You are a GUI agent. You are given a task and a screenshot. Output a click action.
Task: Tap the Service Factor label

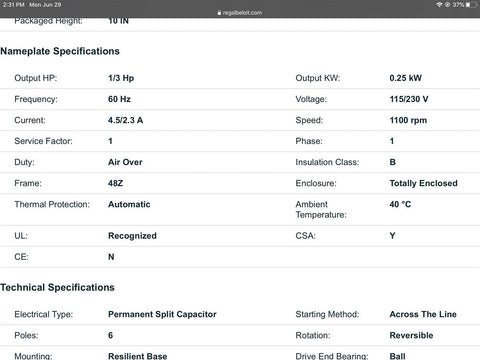coord(43,141)
